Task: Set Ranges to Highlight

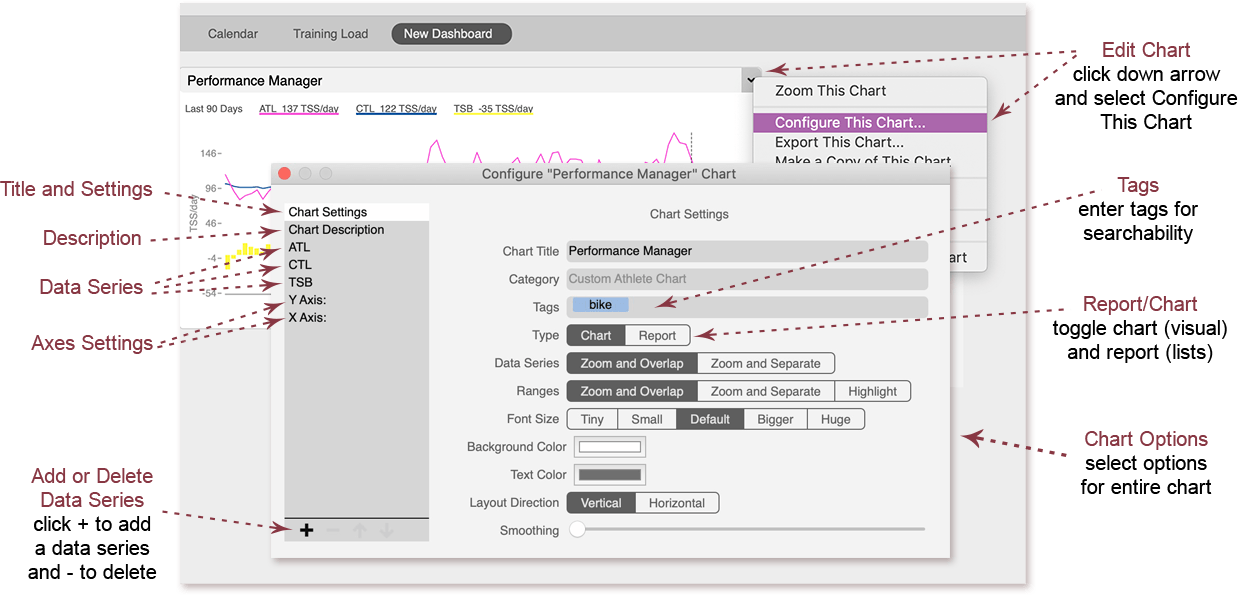Action: tap(873, 391)
